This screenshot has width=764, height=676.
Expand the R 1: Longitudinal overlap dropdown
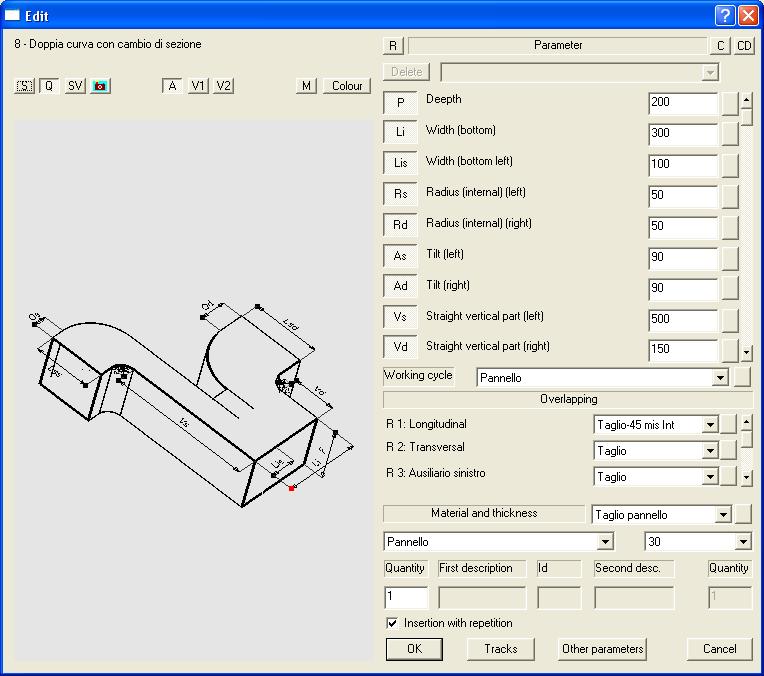click(710, 425)
